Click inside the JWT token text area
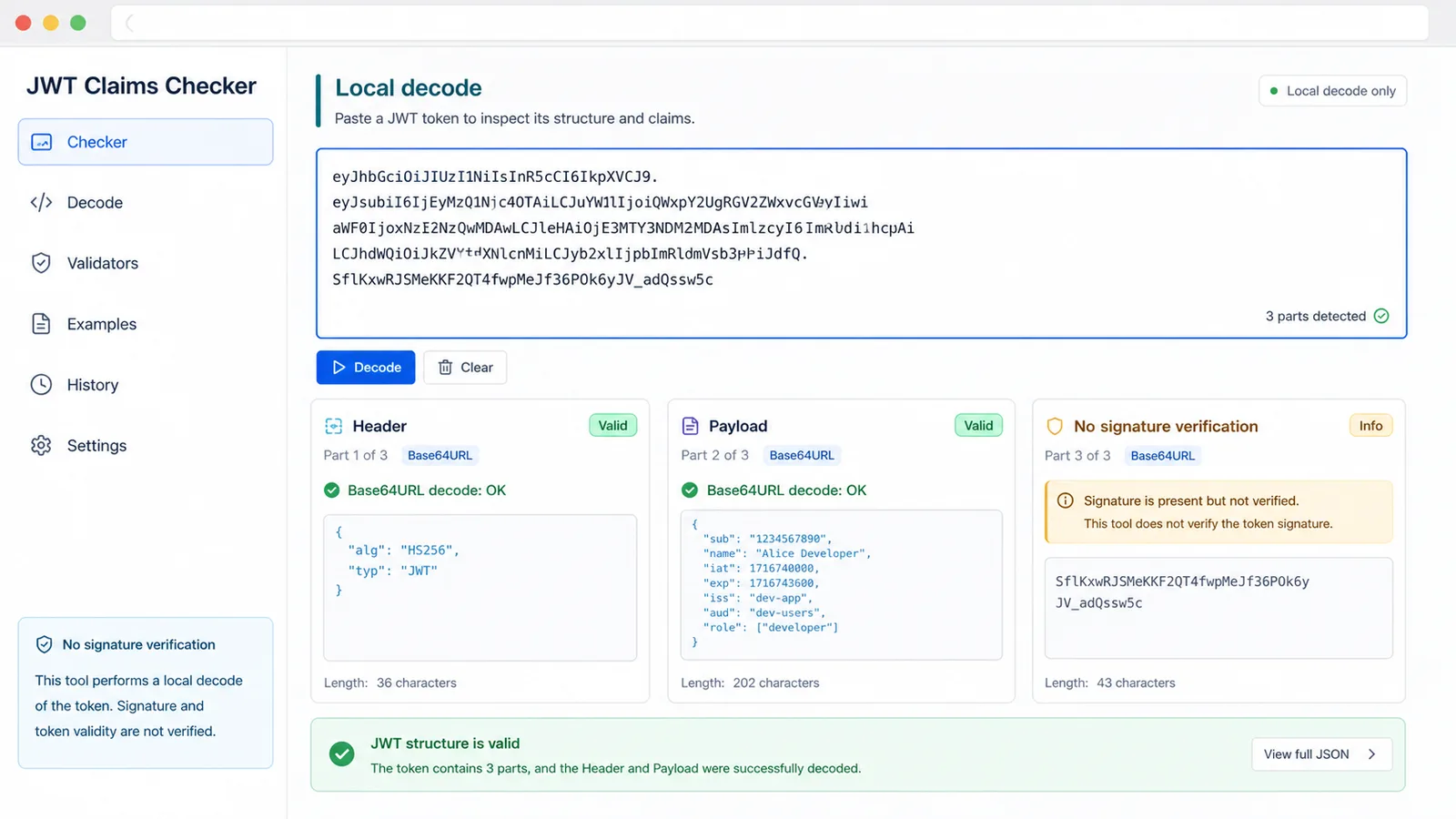This screenshot has height=819, width=1456. pyautogui.click(x=861, y=243)
